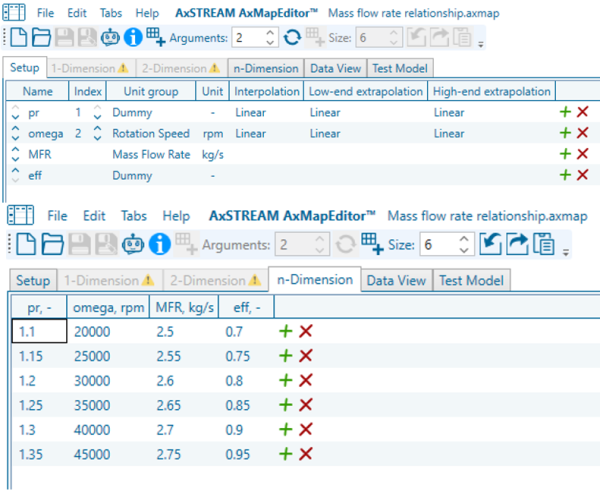Click clipboard paste icon in bottom window toolbar

543,244
